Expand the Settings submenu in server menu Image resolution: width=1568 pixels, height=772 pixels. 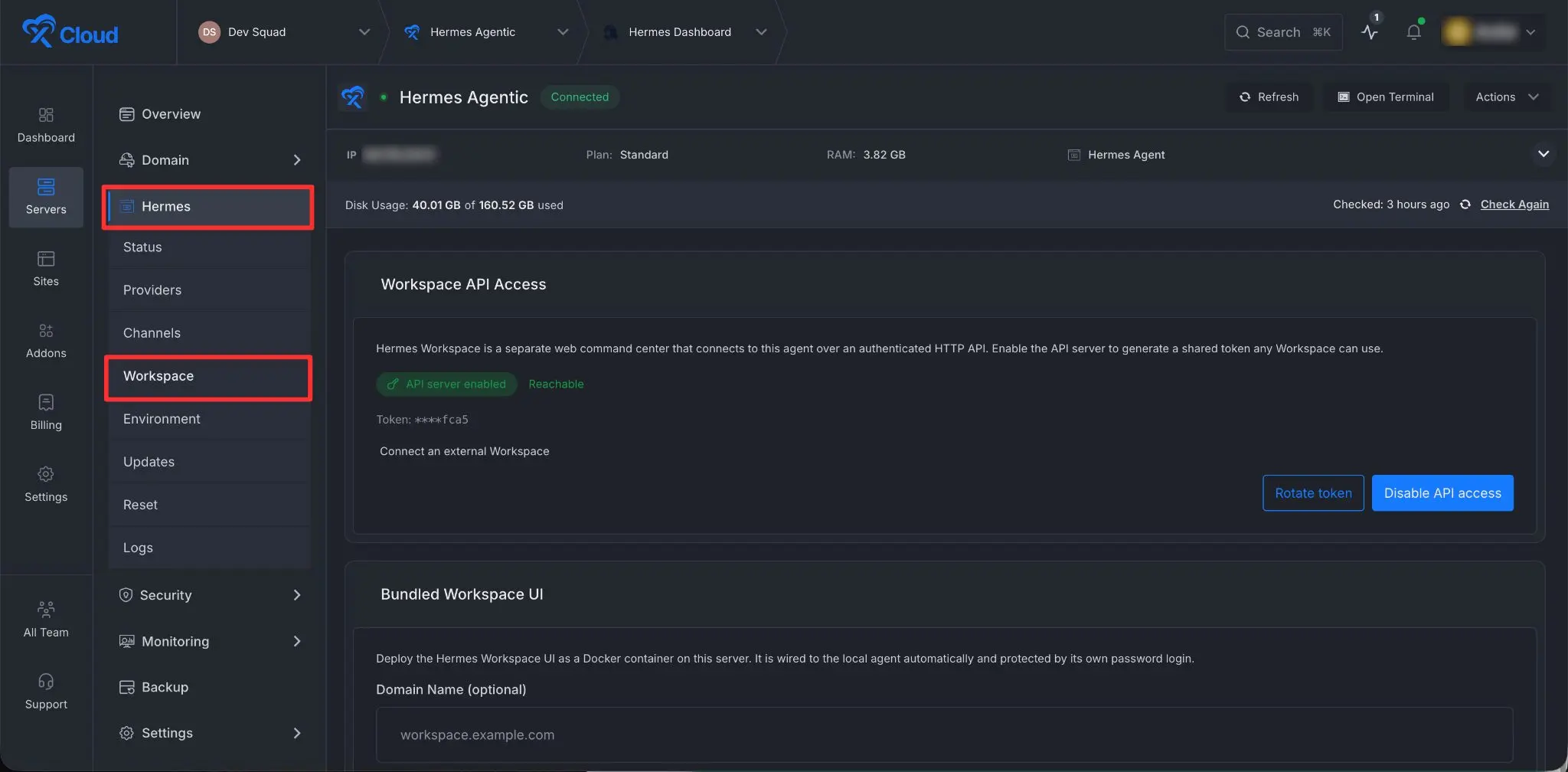[x=297, y=733]
